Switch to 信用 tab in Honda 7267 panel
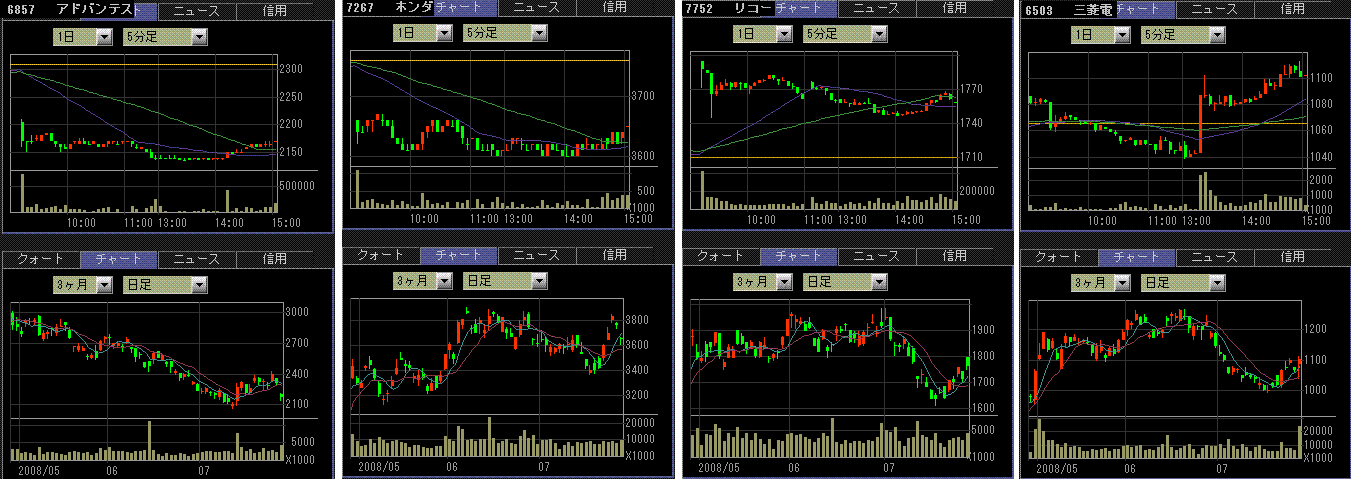This screenshot has width=1354, height=479. click(615, 7)
